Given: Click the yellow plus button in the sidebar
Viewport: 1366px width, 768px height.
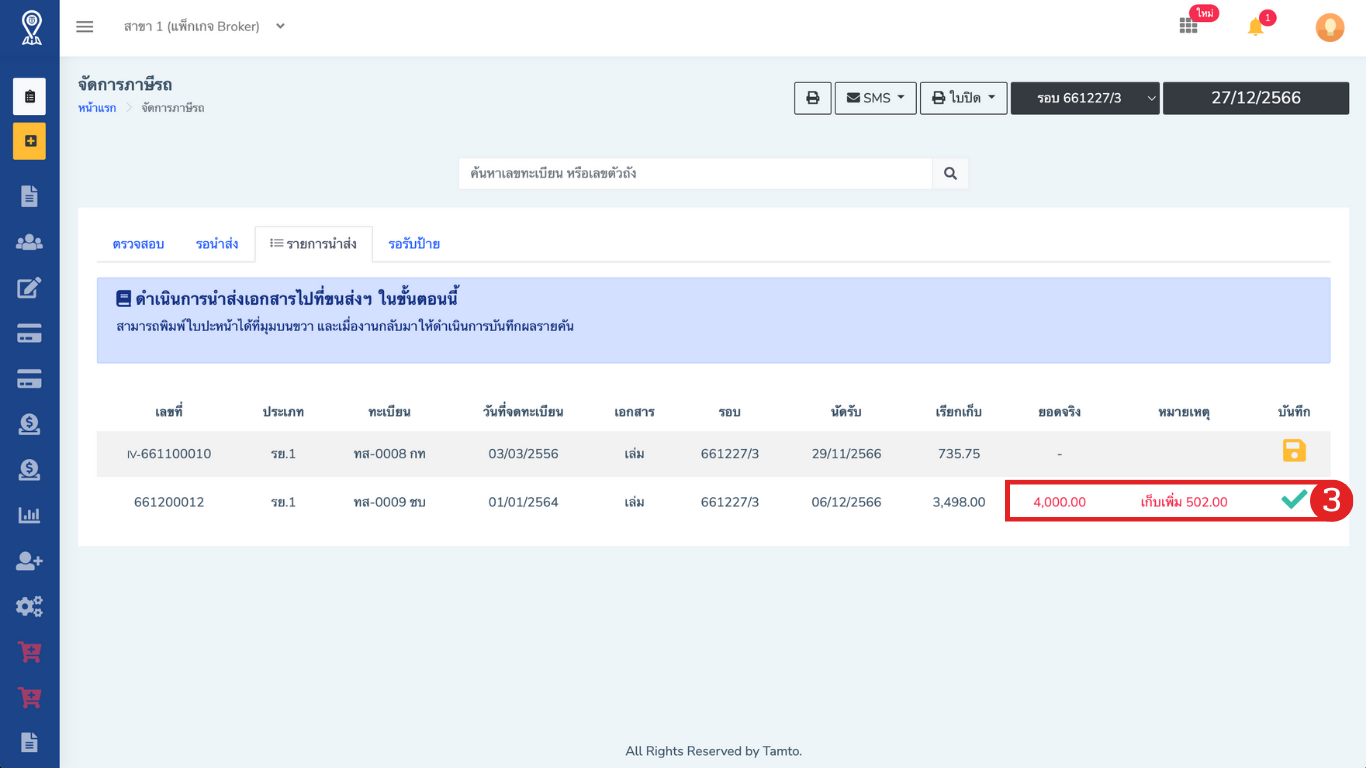Looking at the screenshot, I should (30, 141).
